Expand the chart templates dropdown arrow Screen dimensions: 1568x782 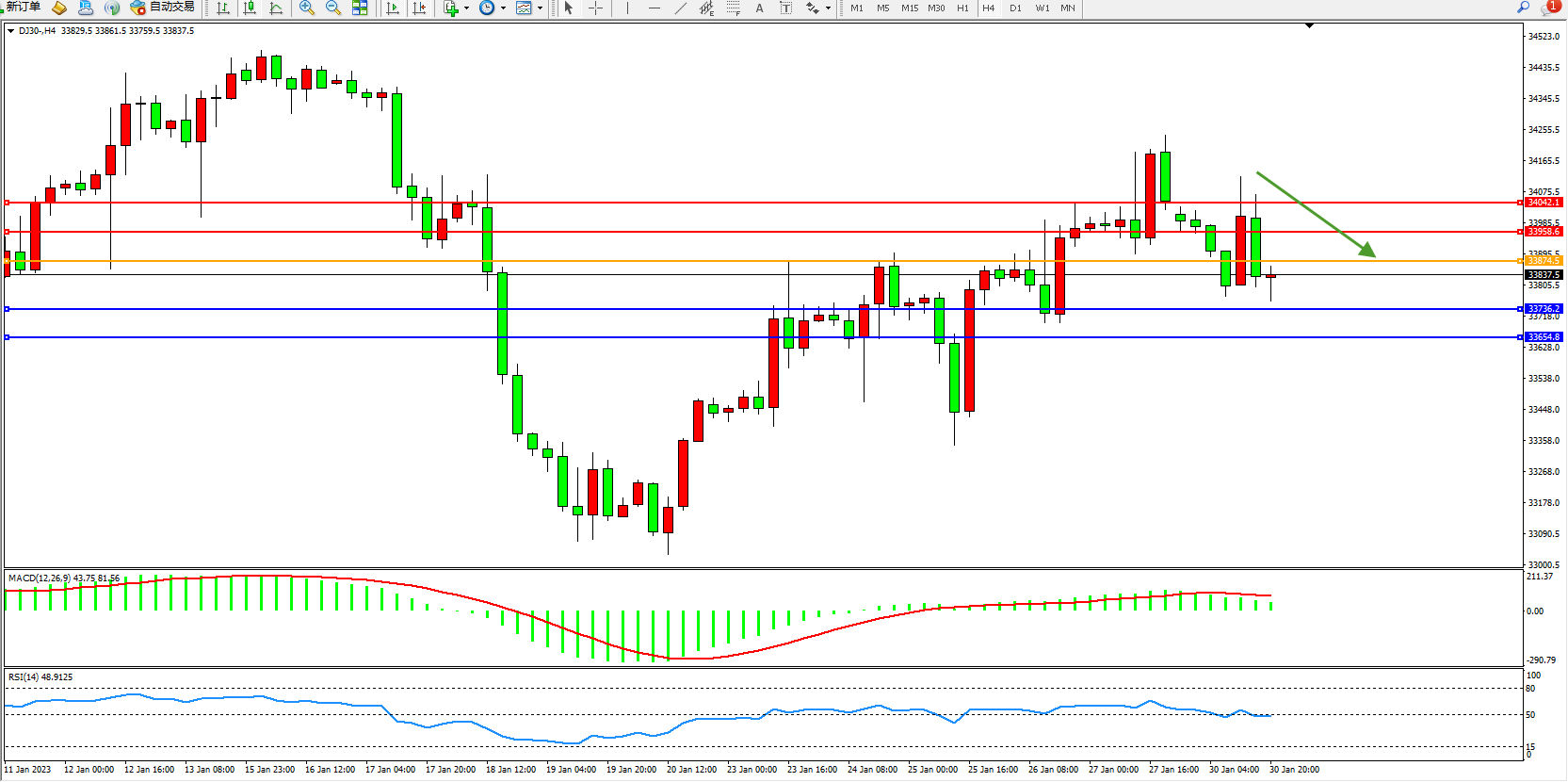pyautogui.click(x=540, y=8)
